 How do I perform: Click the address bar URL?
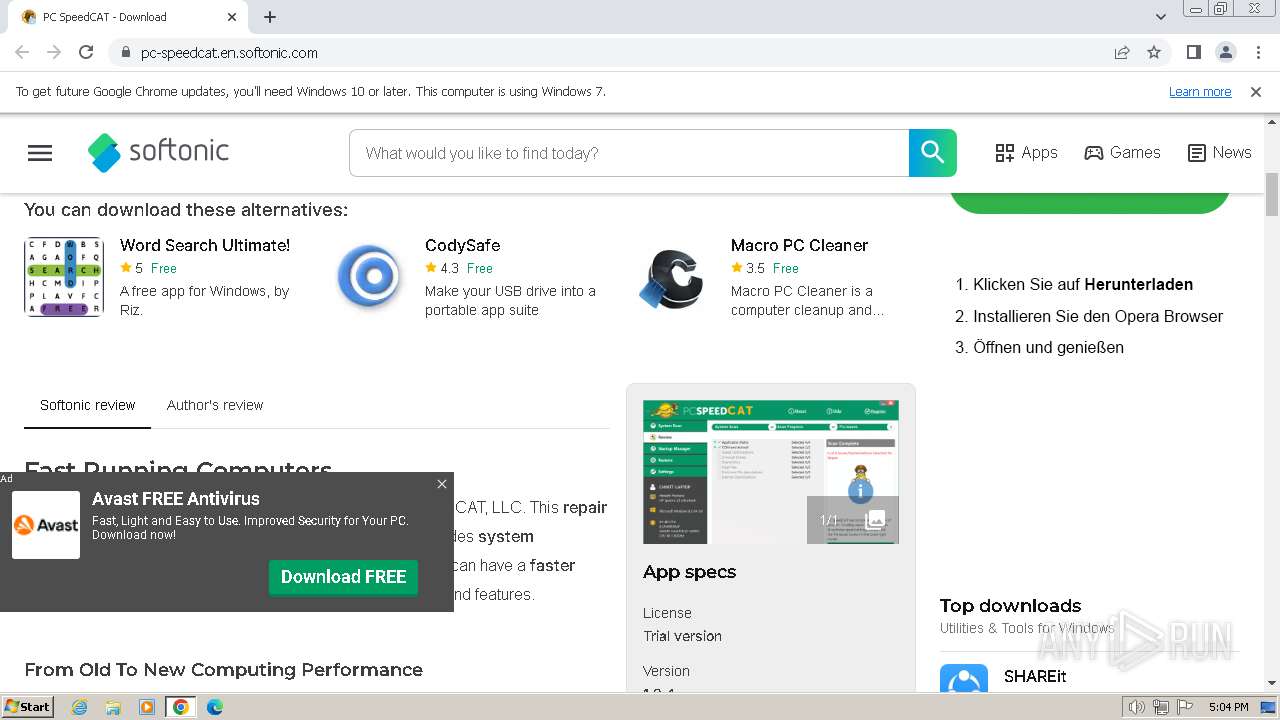pyautogui.click(x=229, y=53)
